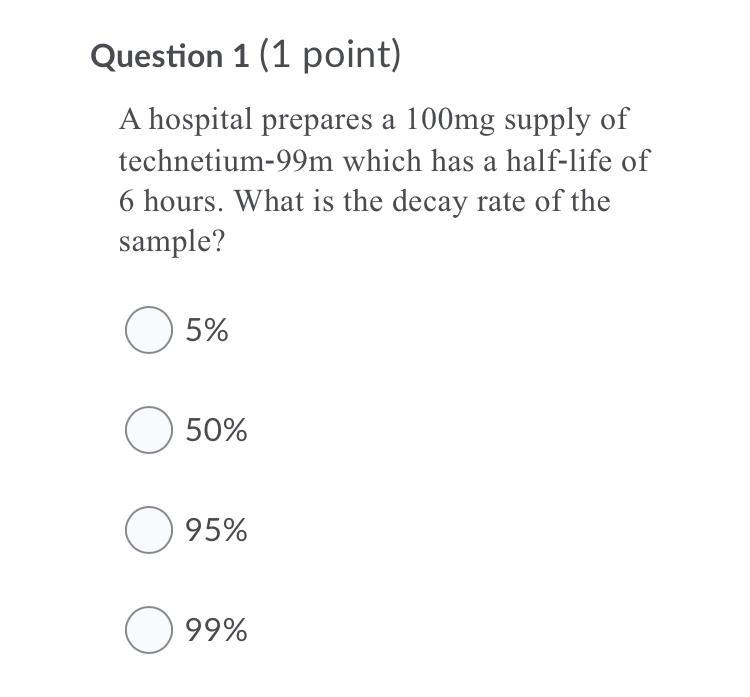Click the "5%" answer label text
Screen dimensions: 750x697
tap(207, 330)
